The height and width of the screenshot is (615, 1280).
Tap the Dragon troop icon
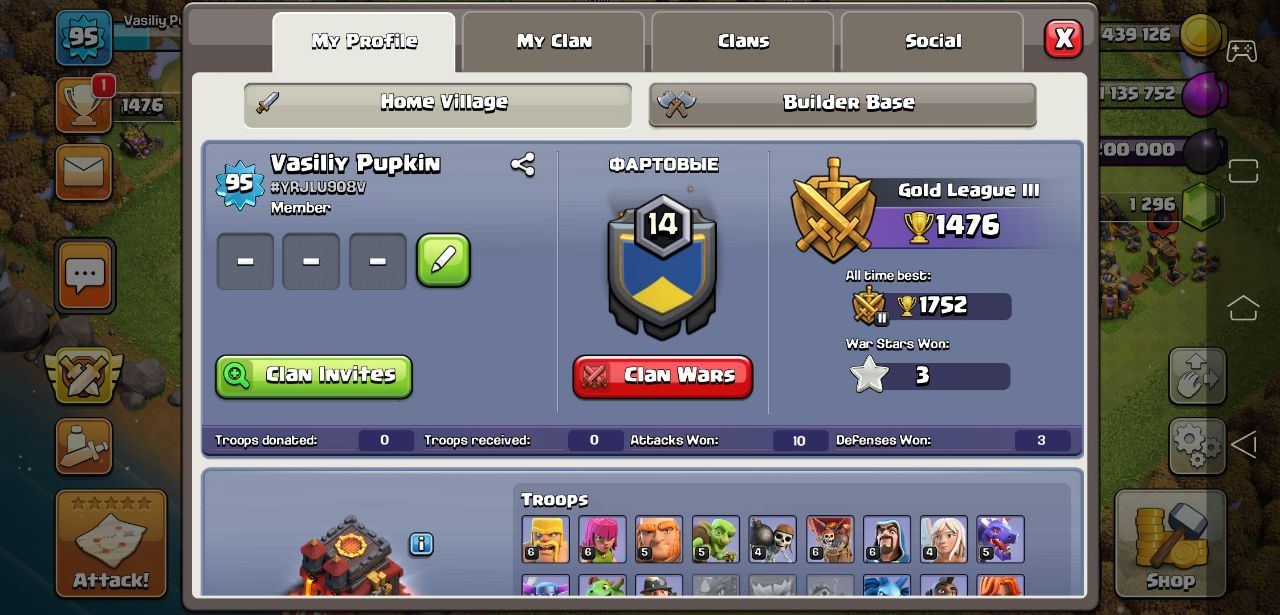coord(1000,539)
